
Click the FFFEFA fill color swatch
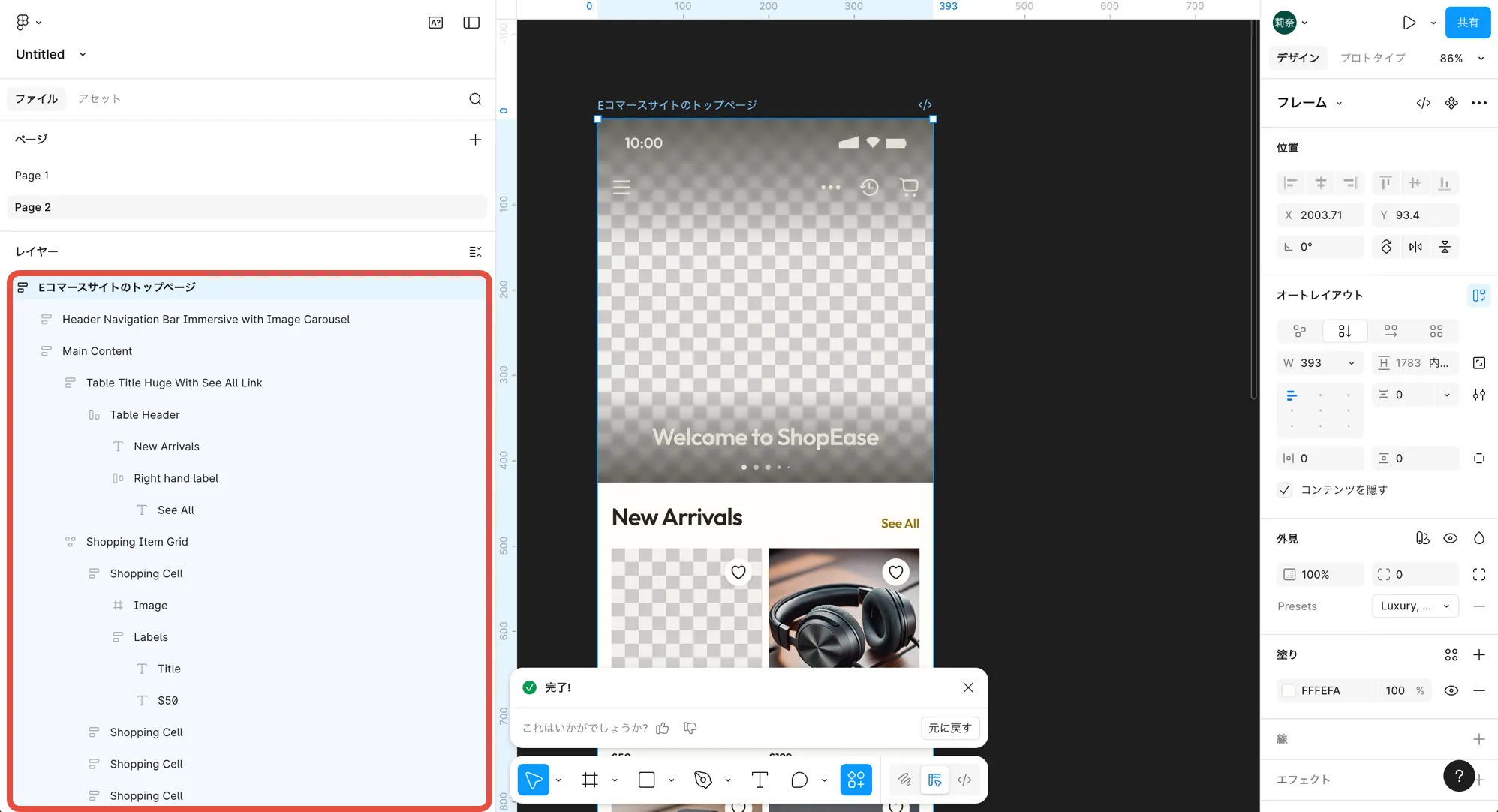click(x=1289, y=690)
